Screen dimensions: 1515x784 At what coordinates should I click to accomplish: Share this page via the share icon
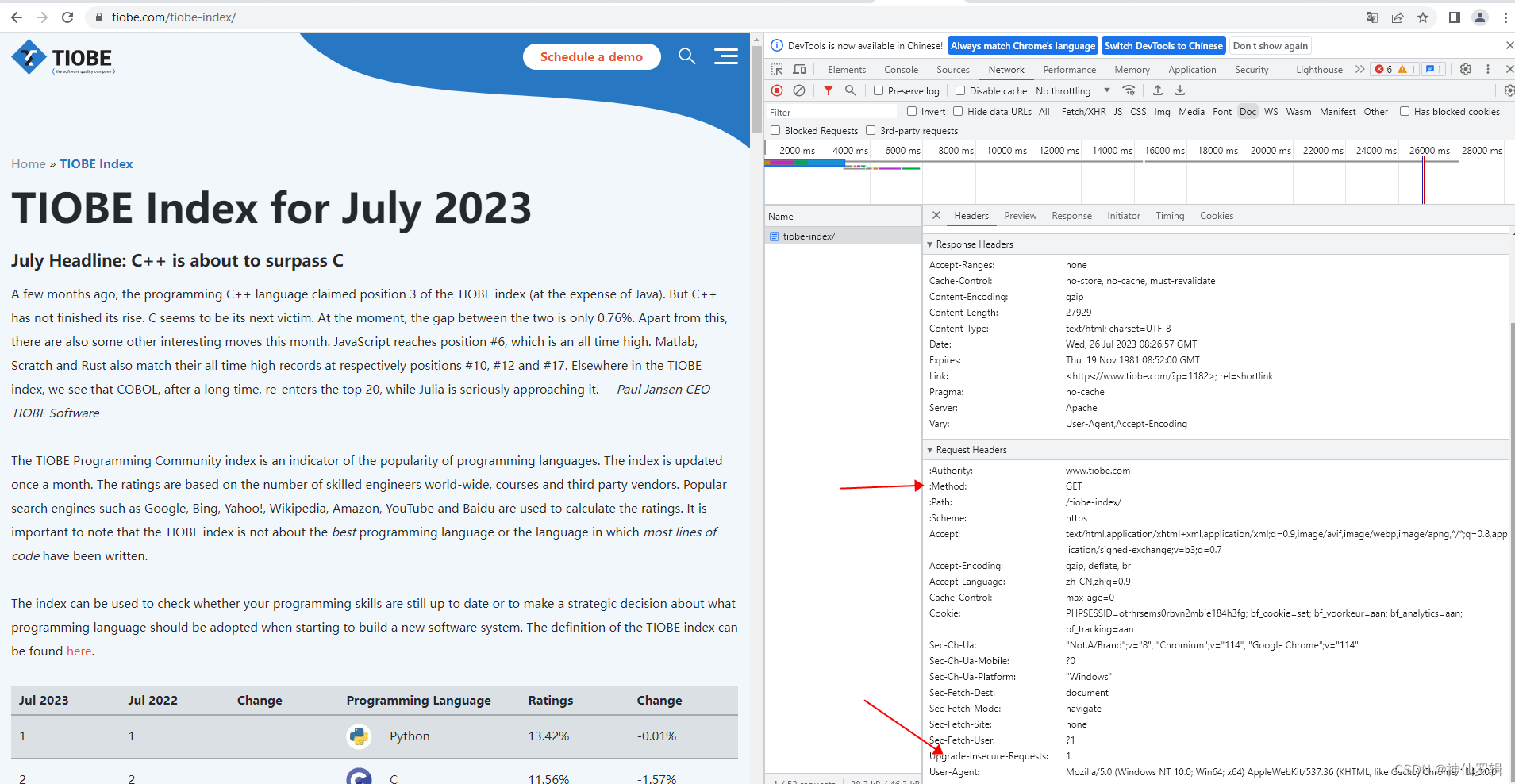click(1398, 17)
